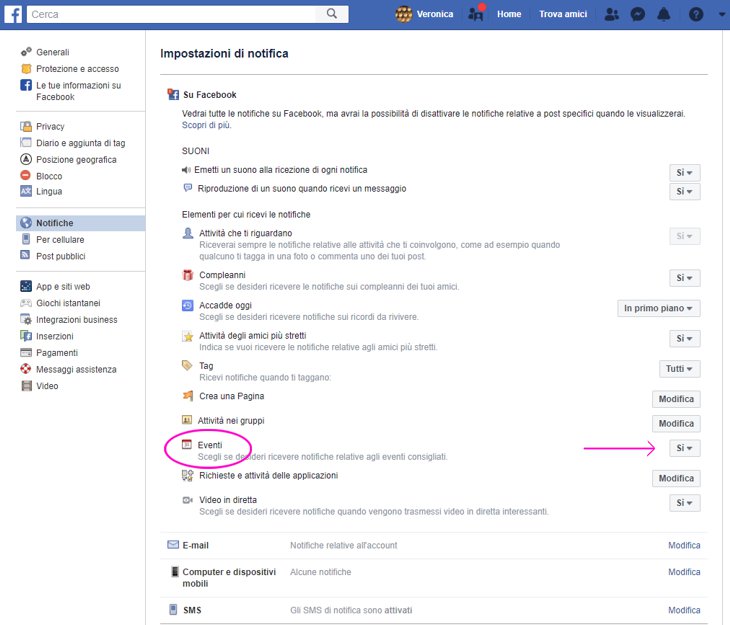
Task: Click the Veronica profile name
Action: [435, 14]
